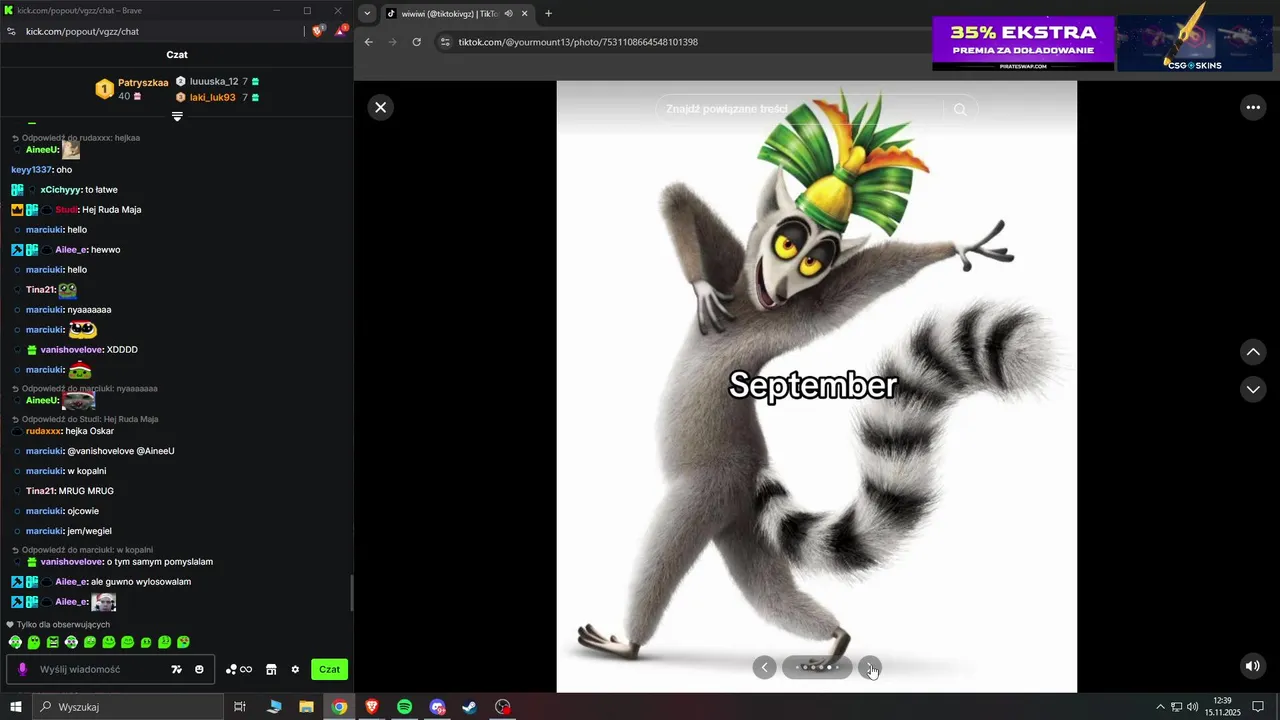Click the 'September' caption on the photo
The height and width of the screenshot is (720, 1280).
(813, 385)
